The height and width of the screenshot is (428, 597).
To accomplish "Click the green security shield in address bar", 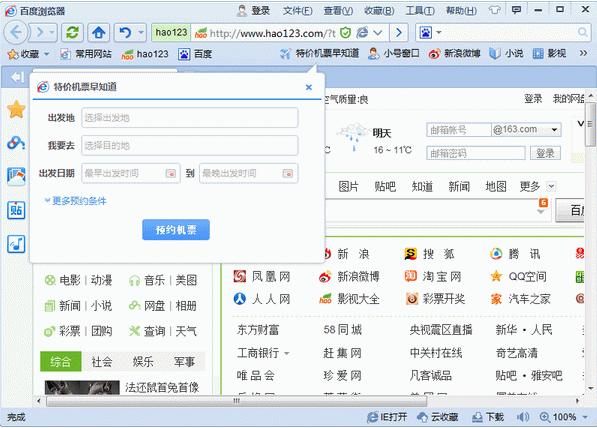I will point(345,33).
